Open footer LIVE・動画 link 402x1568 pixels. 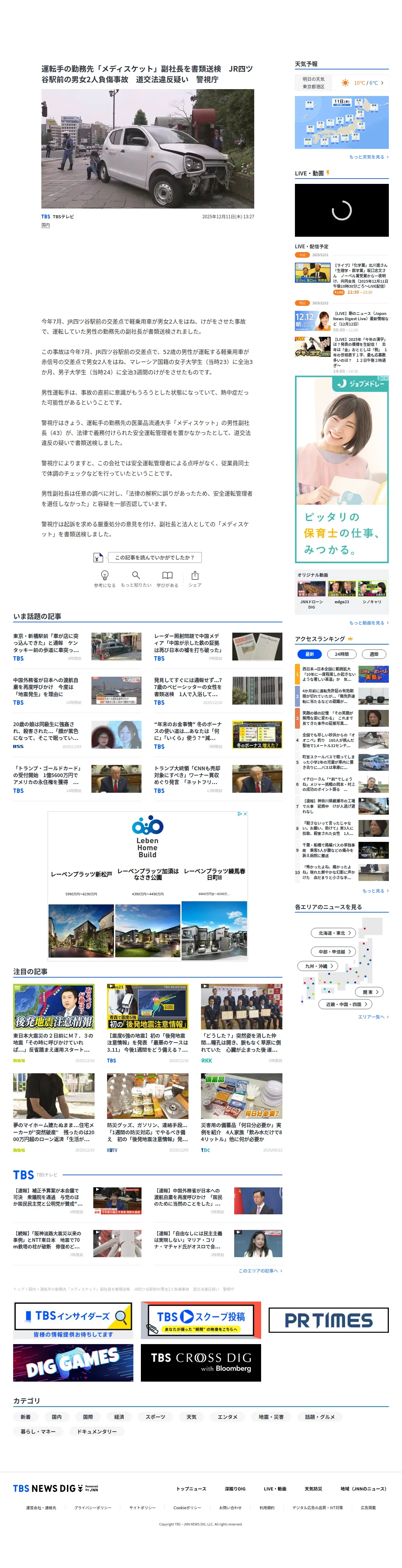click(x=275, y=1489)
